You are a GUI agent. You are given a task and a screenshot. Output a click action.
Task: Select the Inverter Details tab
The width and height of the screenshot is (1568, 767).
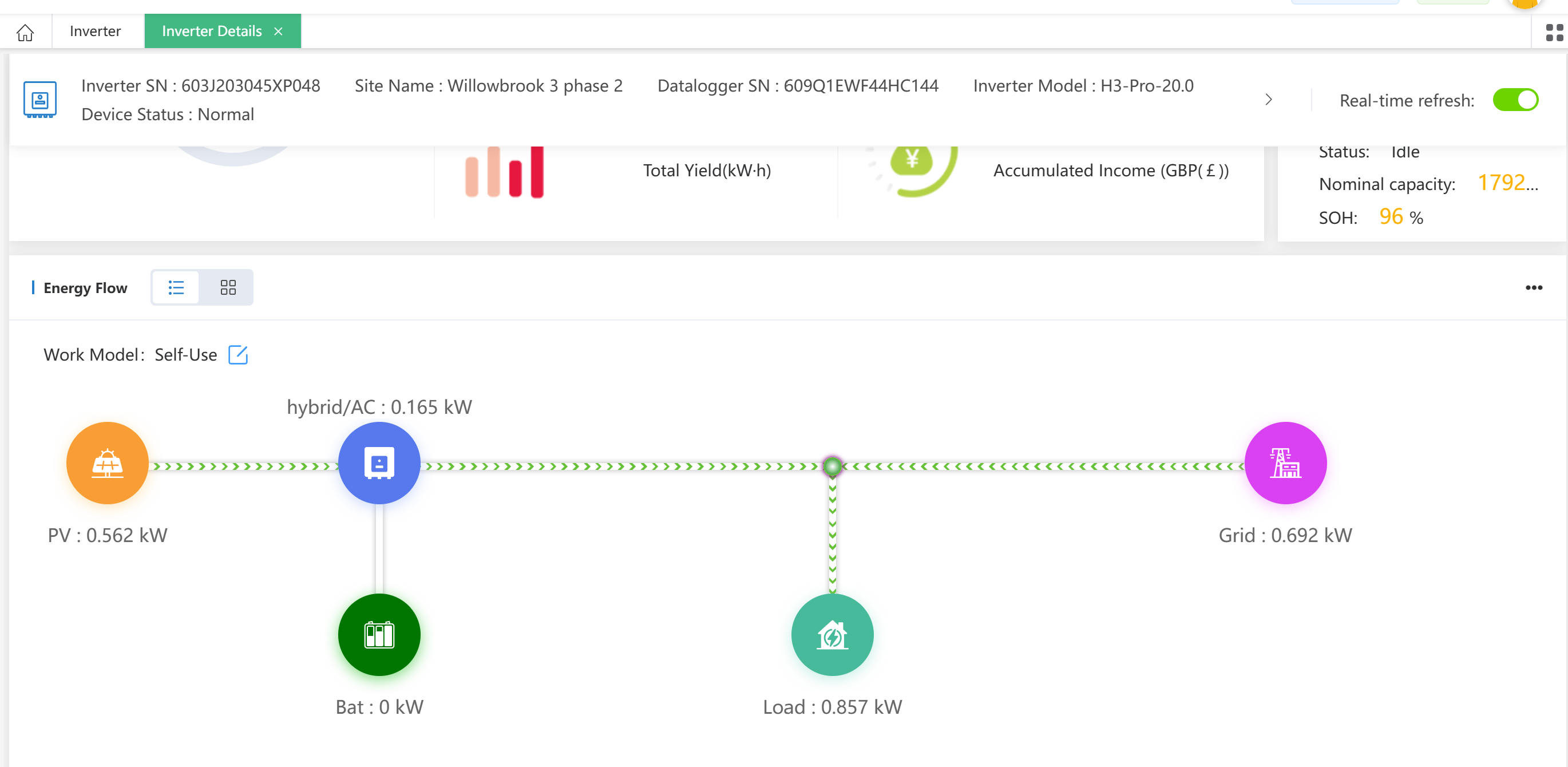click(x=211, y=31)
